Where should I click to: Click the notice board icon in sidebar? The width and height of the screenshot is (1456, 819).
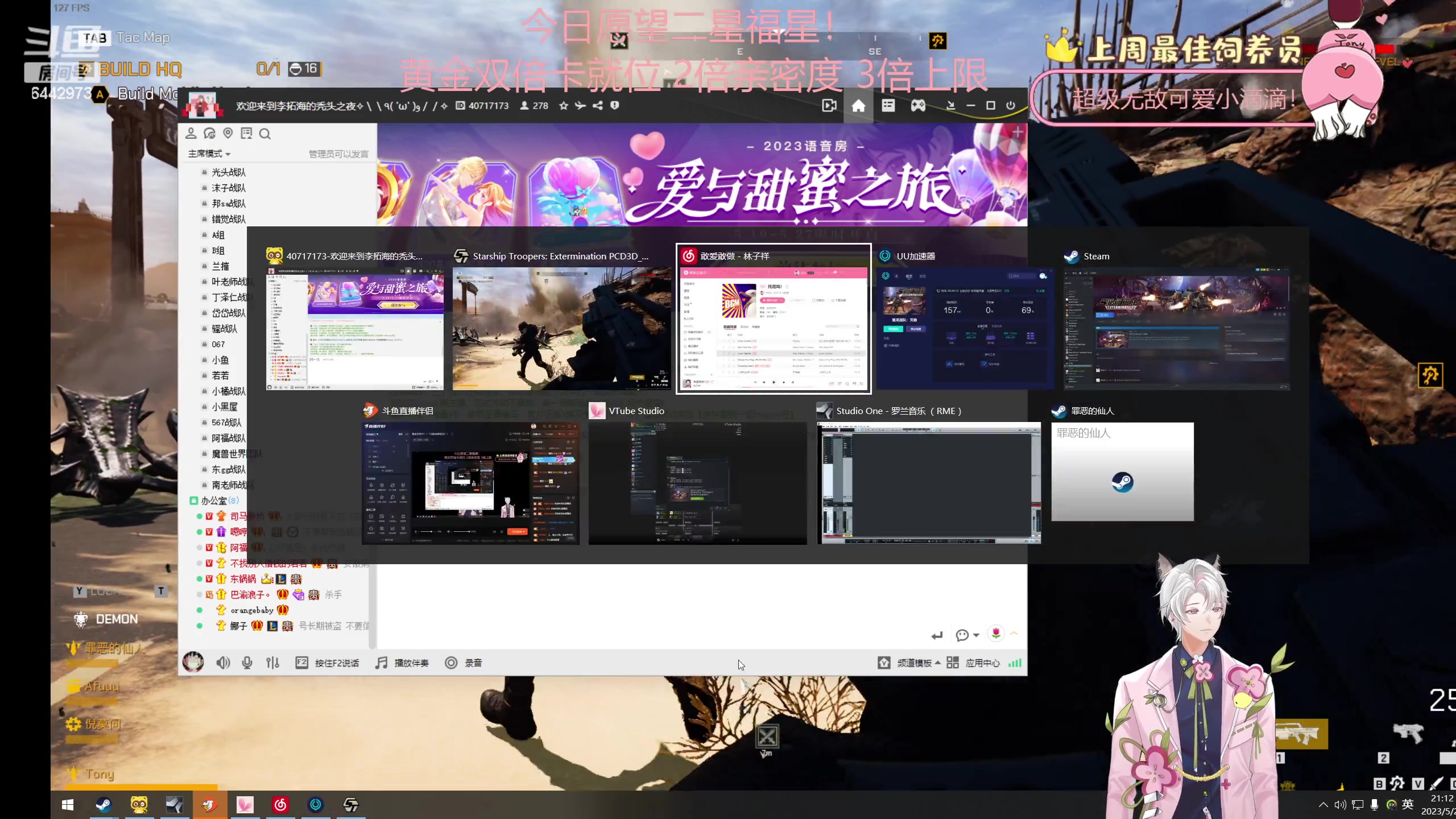click(246, 134)
